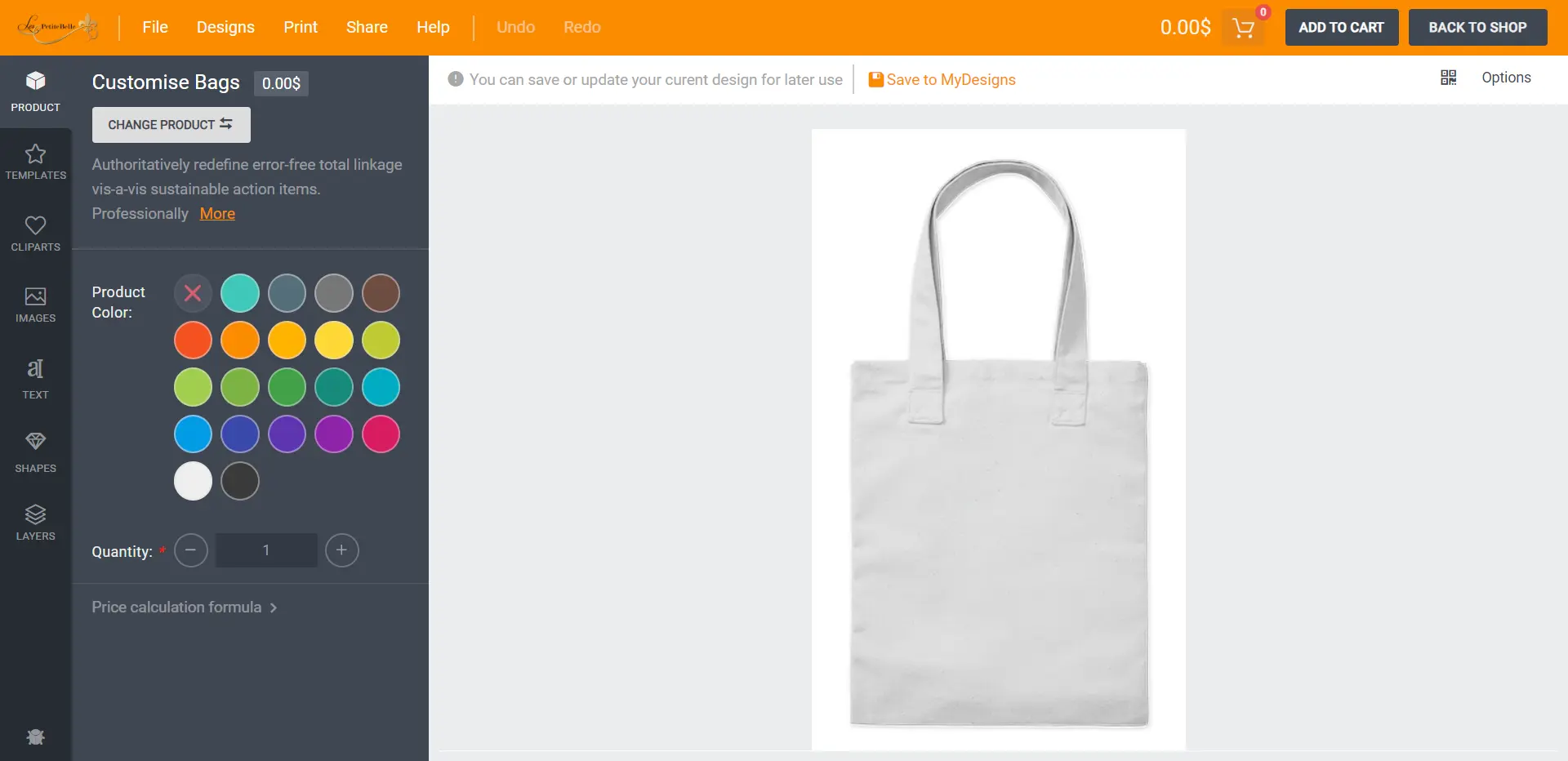This screenshot has width=1568, height=761.
Task: Open the Templates panel
Action: point(35,162)
